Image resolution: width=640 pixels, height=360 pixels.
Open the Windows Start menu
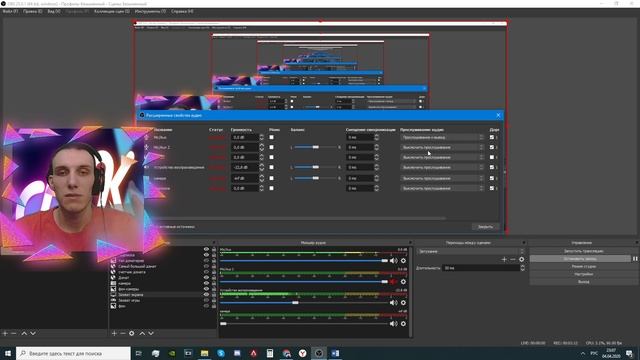8,353
